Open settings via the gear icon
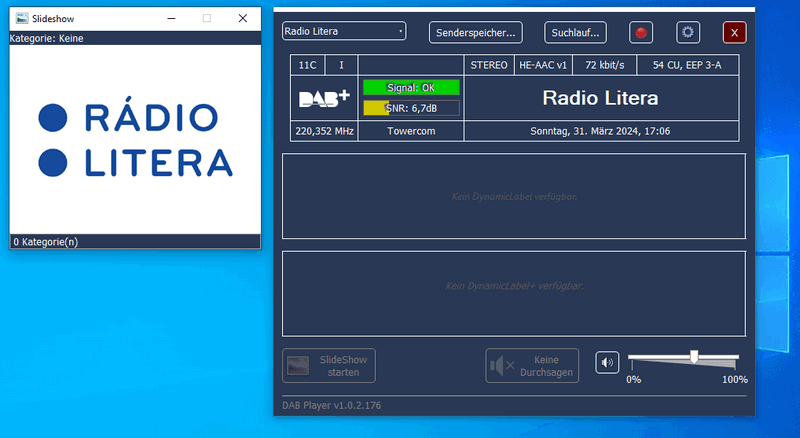800x438 pixels. coord(688,33)
